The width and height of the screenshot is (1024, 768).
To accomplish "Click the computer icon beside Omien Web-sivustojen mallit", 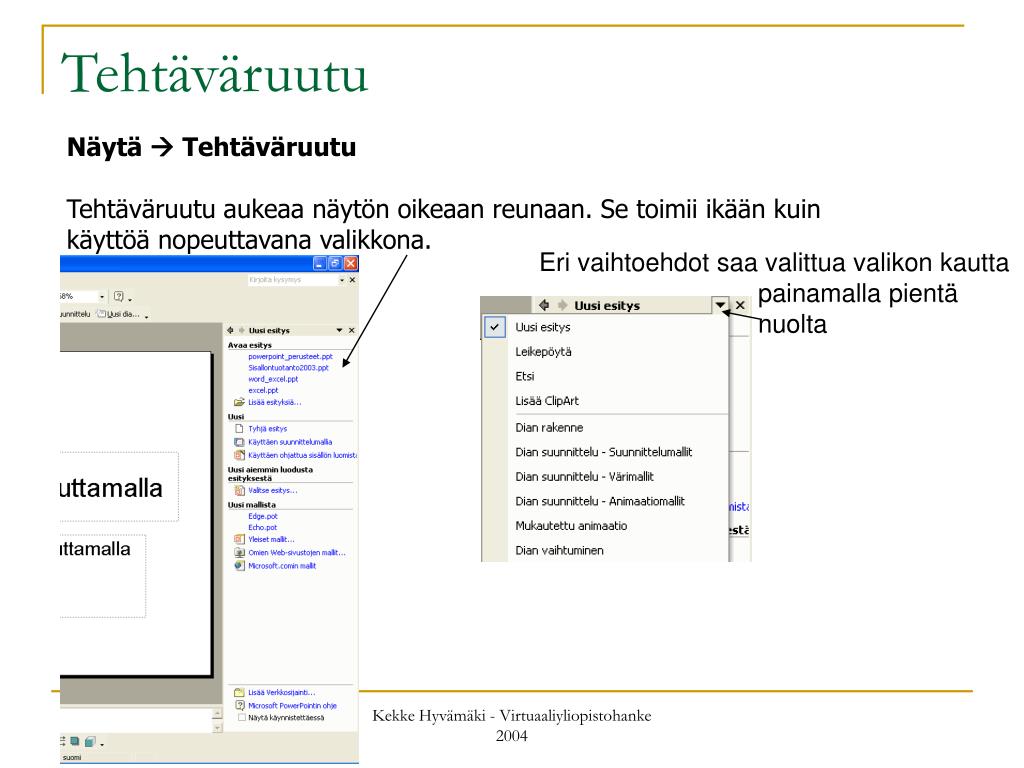I will tap(239, 552).
